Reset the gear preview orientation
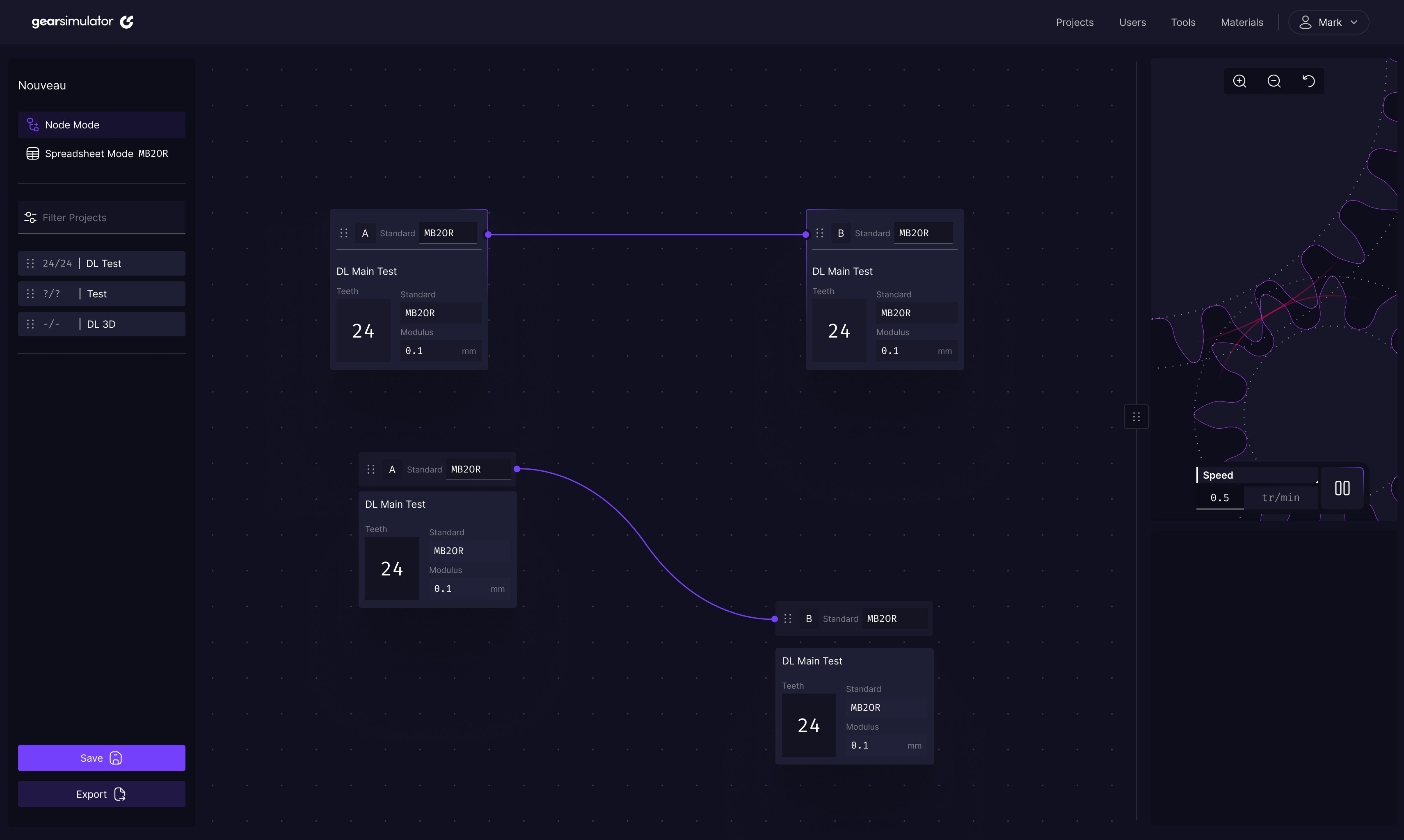 coord(1309,81)
